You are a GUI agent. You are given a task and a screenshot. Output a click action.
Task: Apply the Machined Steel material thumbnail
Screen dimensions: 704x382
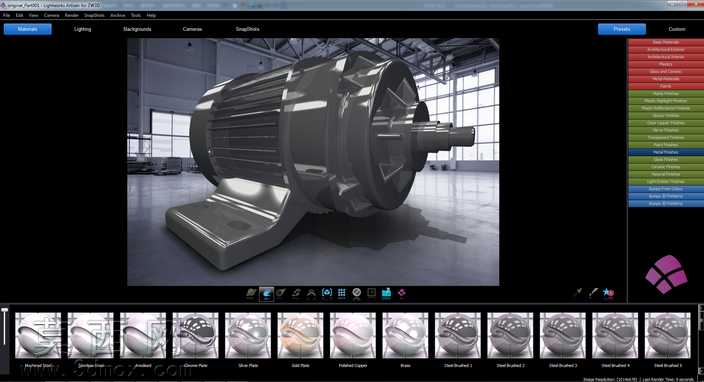click(x=38, y=335)
